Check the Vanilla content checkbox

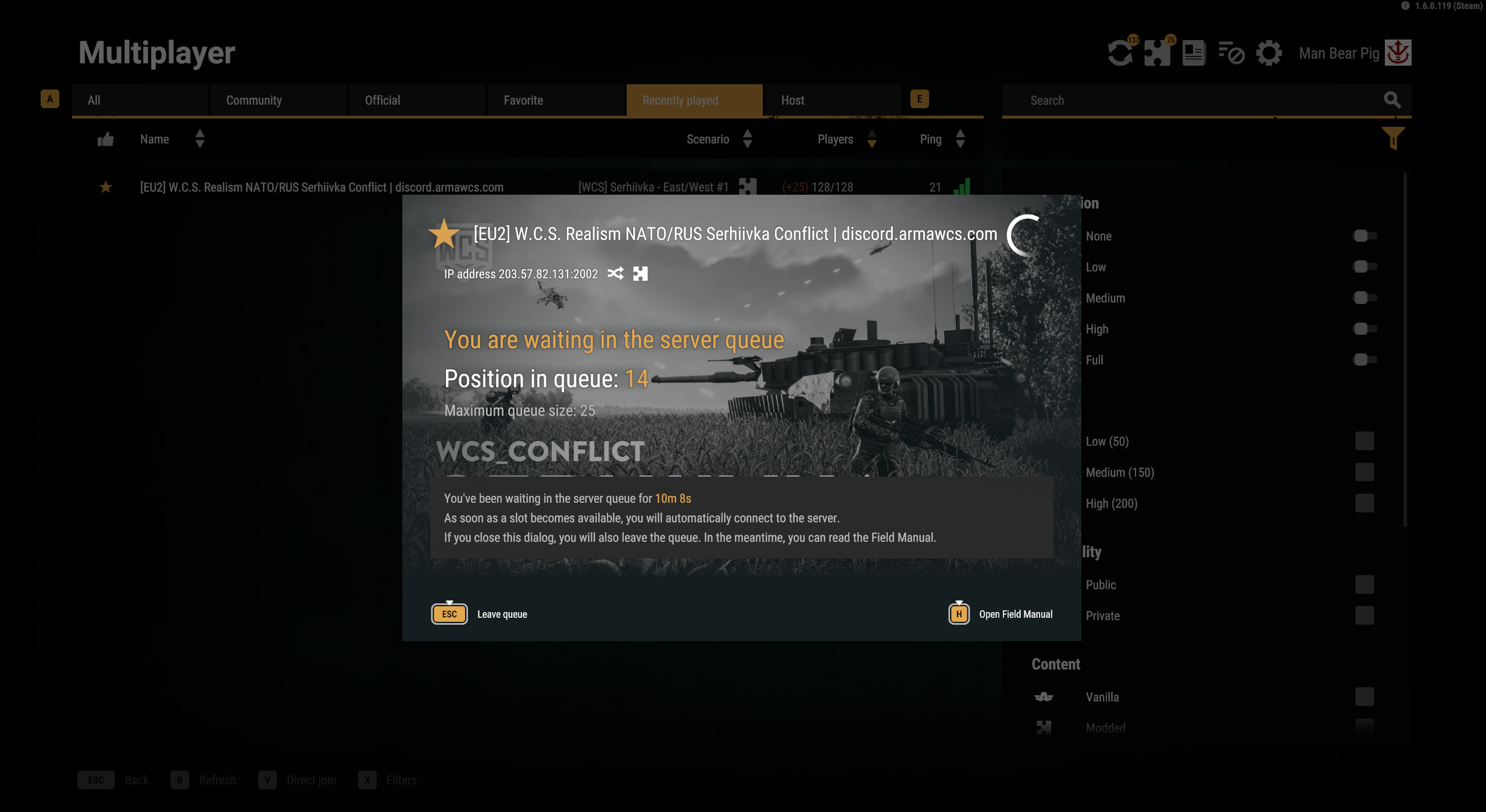pyautogui.click(x=1364, y=696)
